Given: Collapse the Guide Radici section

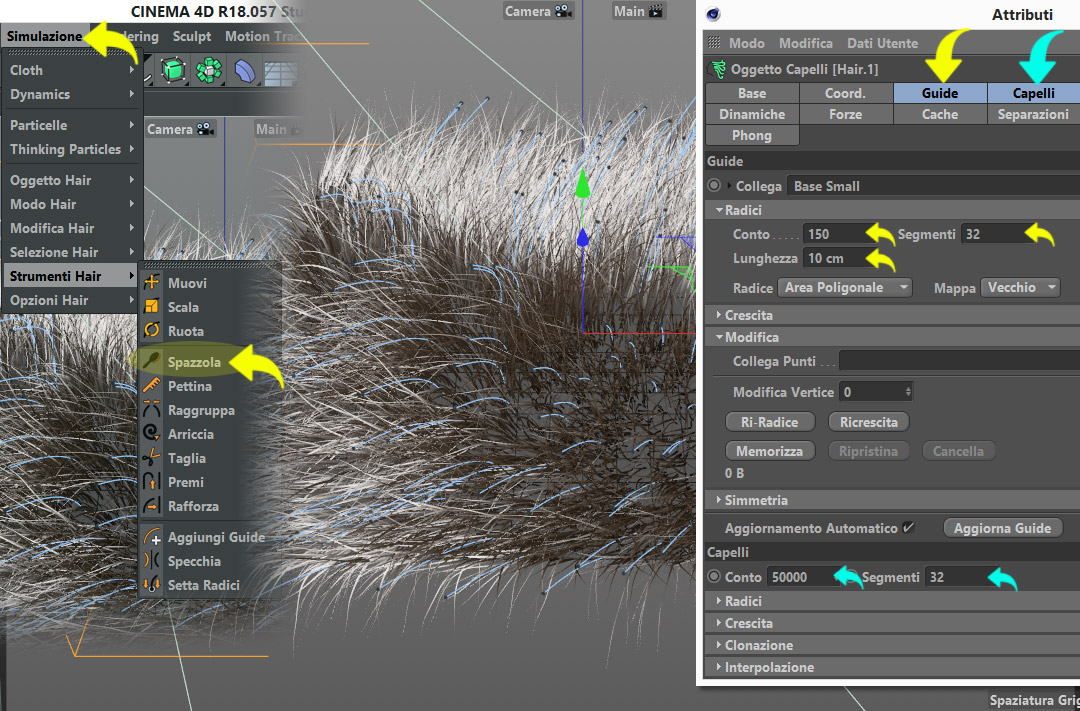Looking at the screenshot, I should 719,210.
